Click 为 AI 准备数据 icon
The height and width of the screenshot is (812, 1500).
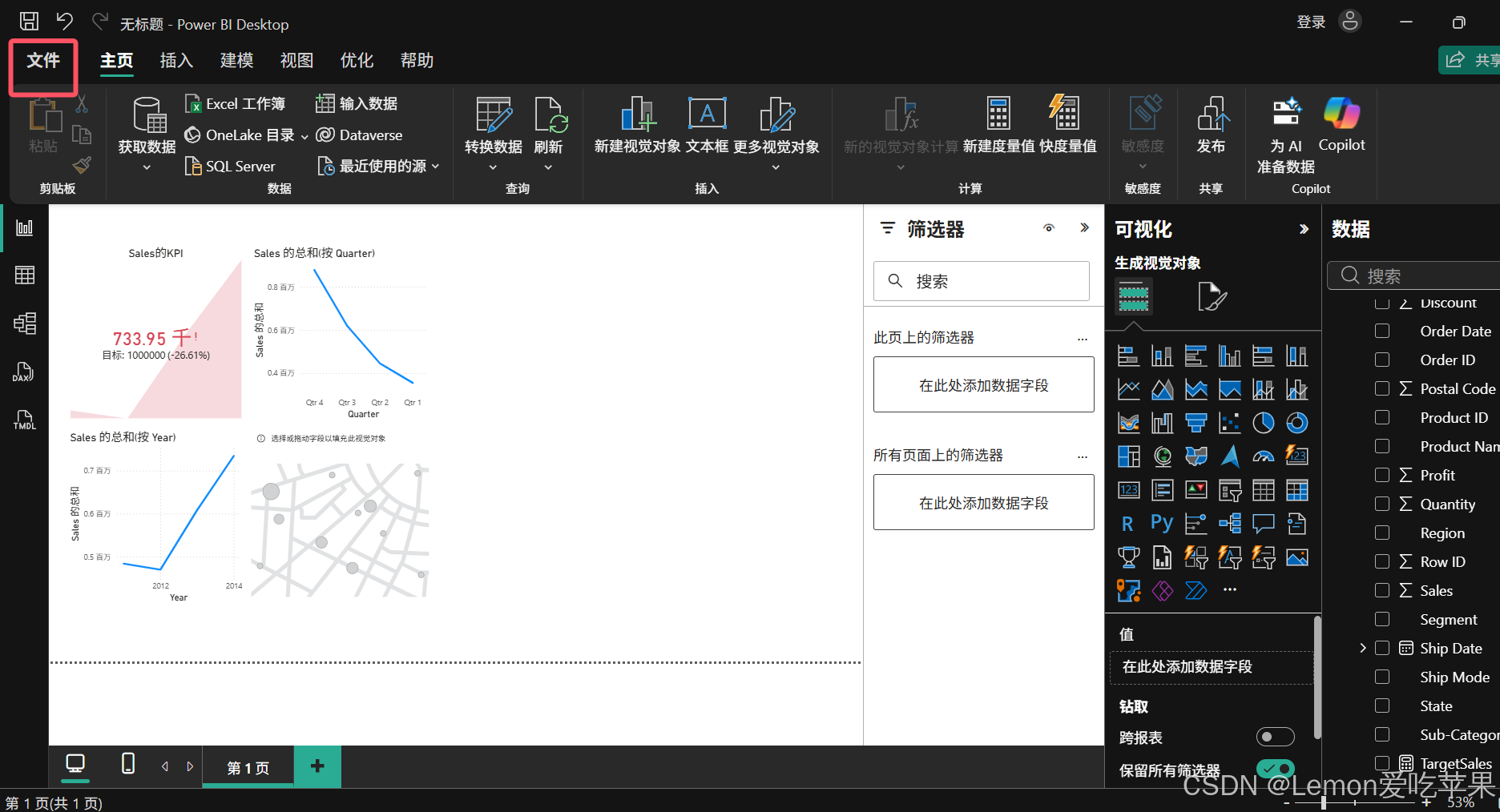(x=1287, y=112)
